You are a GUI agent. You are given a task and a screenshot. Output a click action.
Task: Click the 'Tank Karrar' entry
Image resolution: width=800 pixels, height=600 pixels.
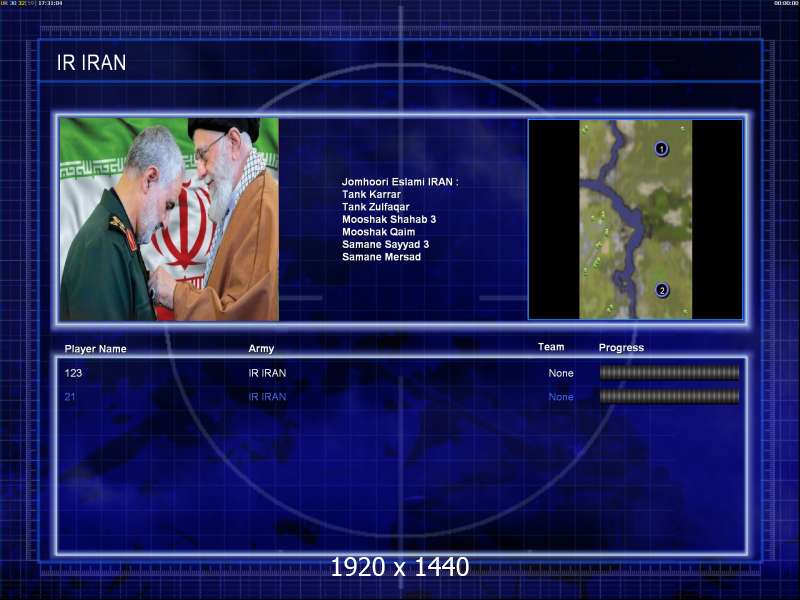(x=371, y=194)
